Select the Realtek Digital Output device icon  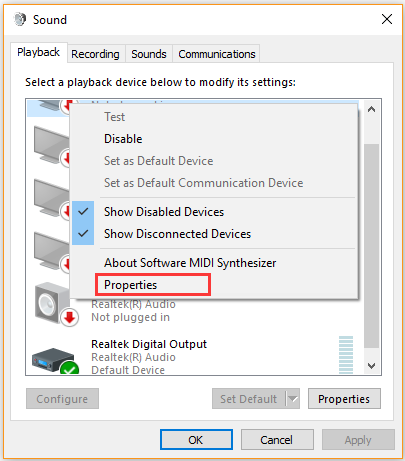(x=53, y=361)
